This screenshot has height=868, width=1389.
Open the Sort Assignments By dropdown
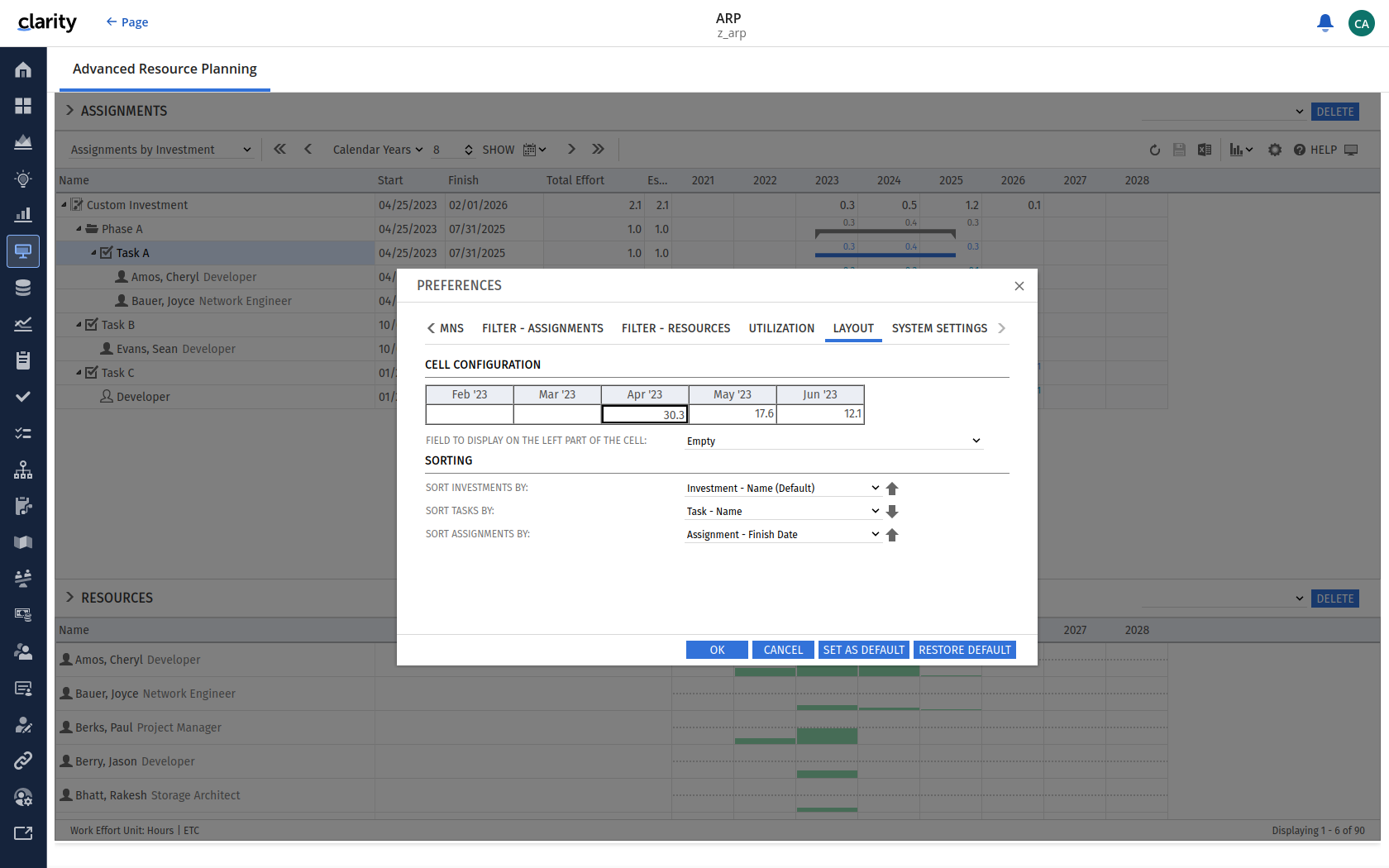(783, 535)
